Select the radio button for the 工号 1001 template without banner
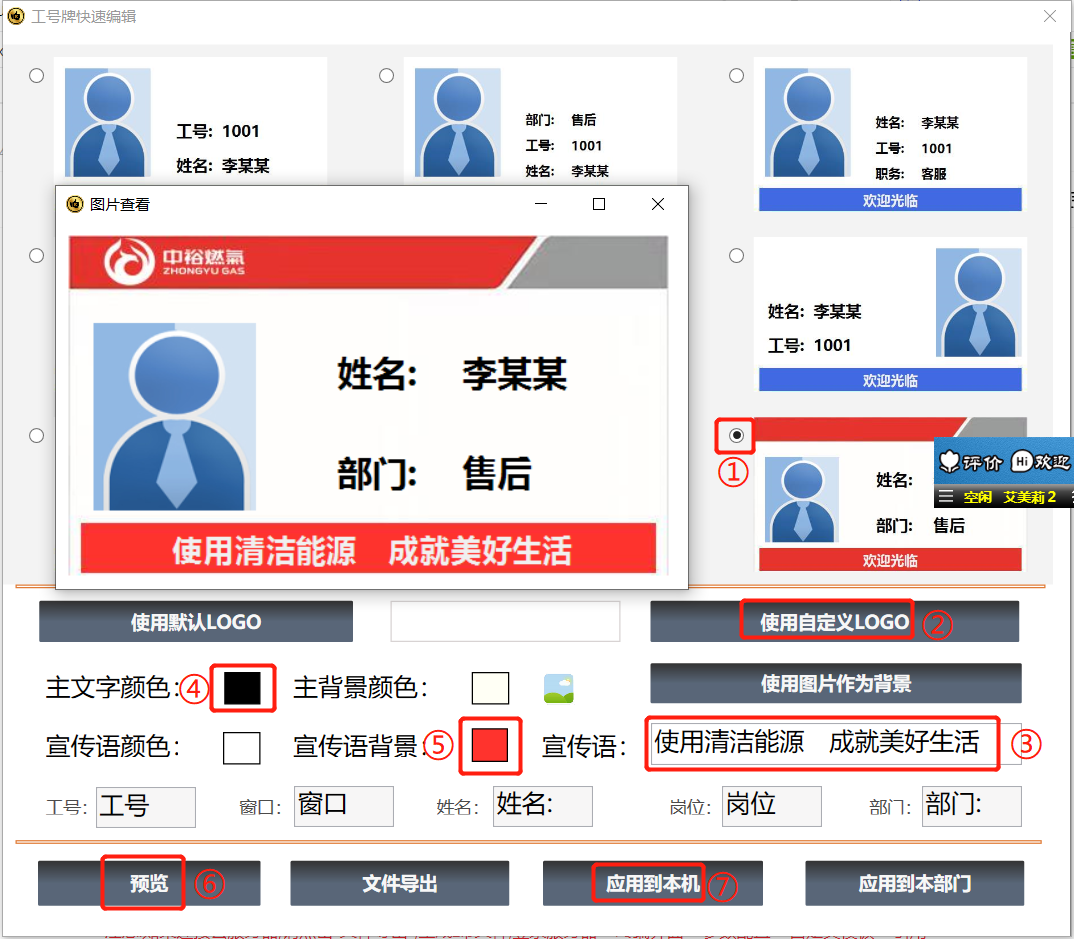This screenshot has height=939, width=1074. click(x=36, y=75)
